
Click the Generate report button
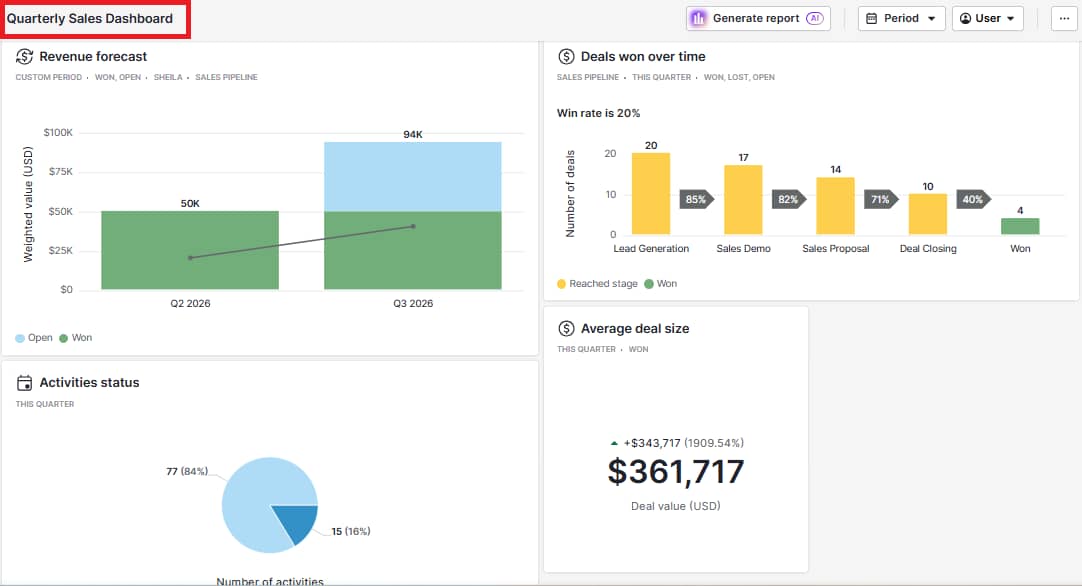[758, 19]
